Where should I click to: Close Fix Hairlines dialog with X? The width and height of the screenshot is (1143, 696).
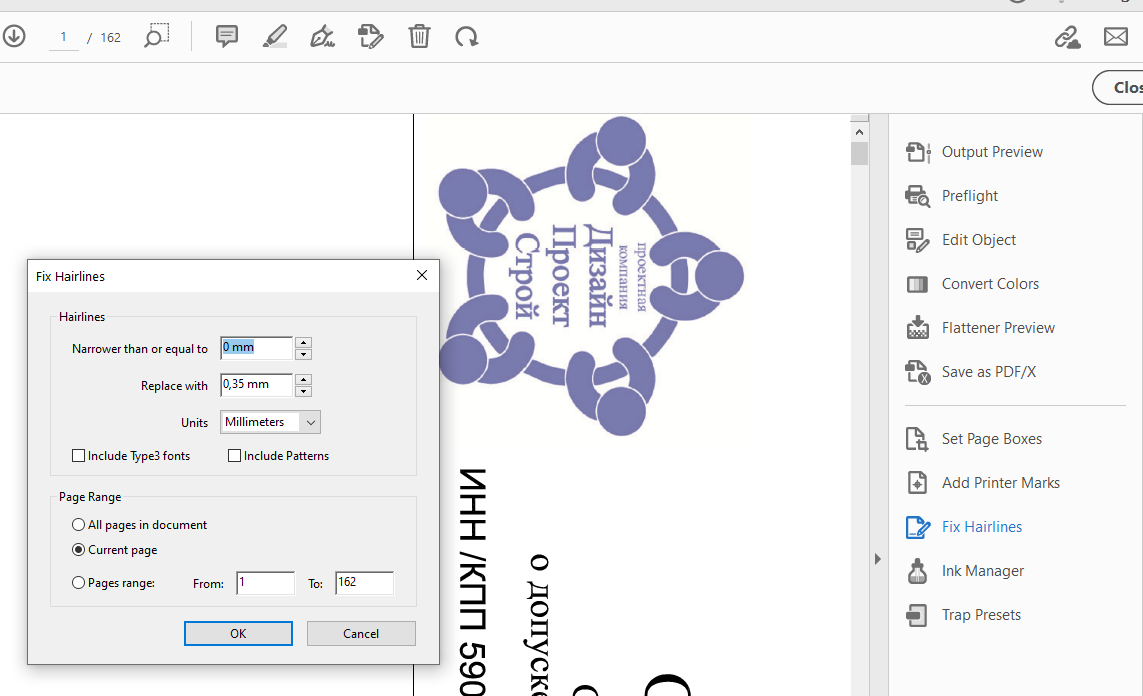point(422,275)
